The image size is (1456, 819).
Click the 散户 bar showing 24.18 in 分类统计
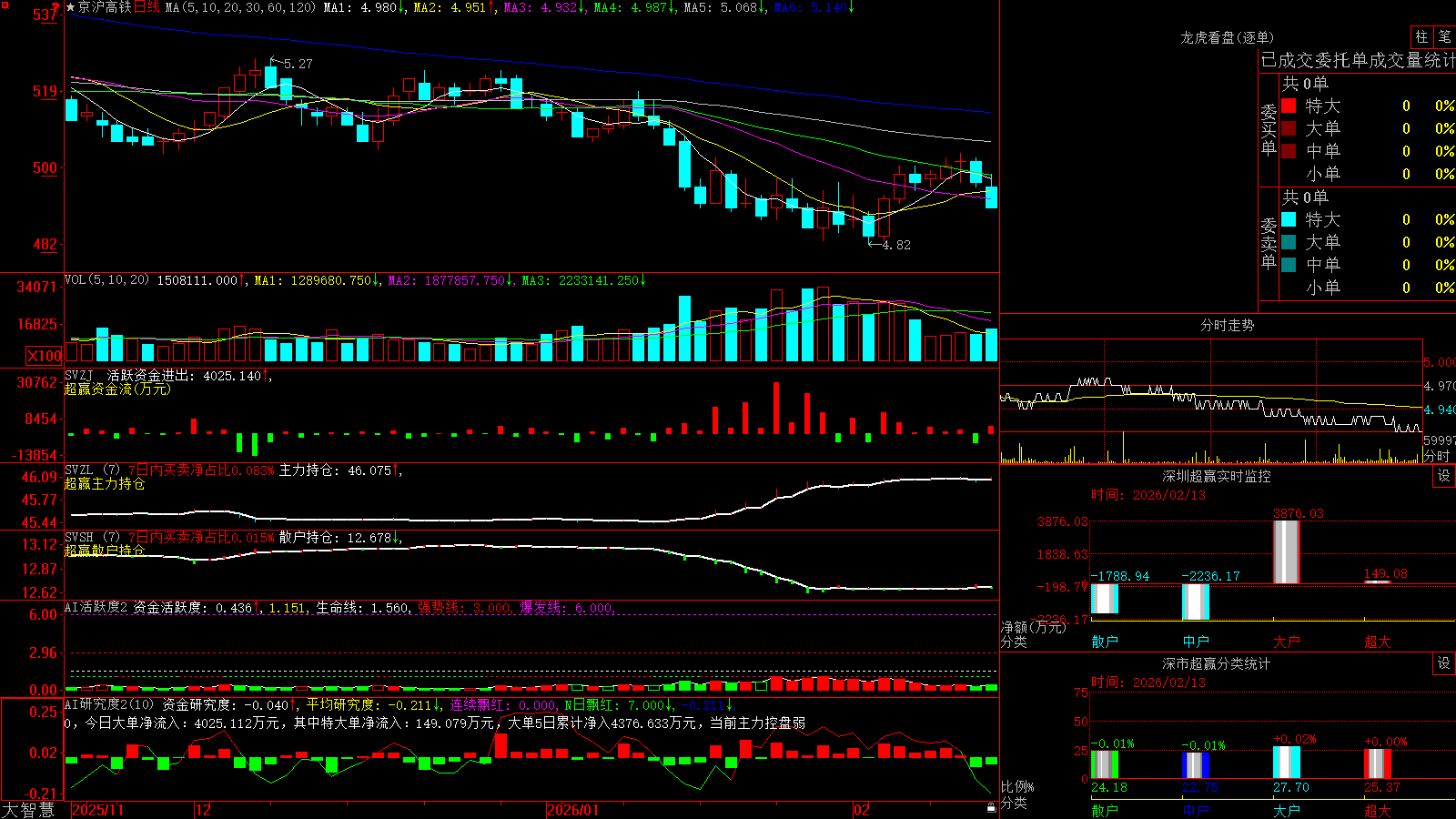pos(1105,764)
